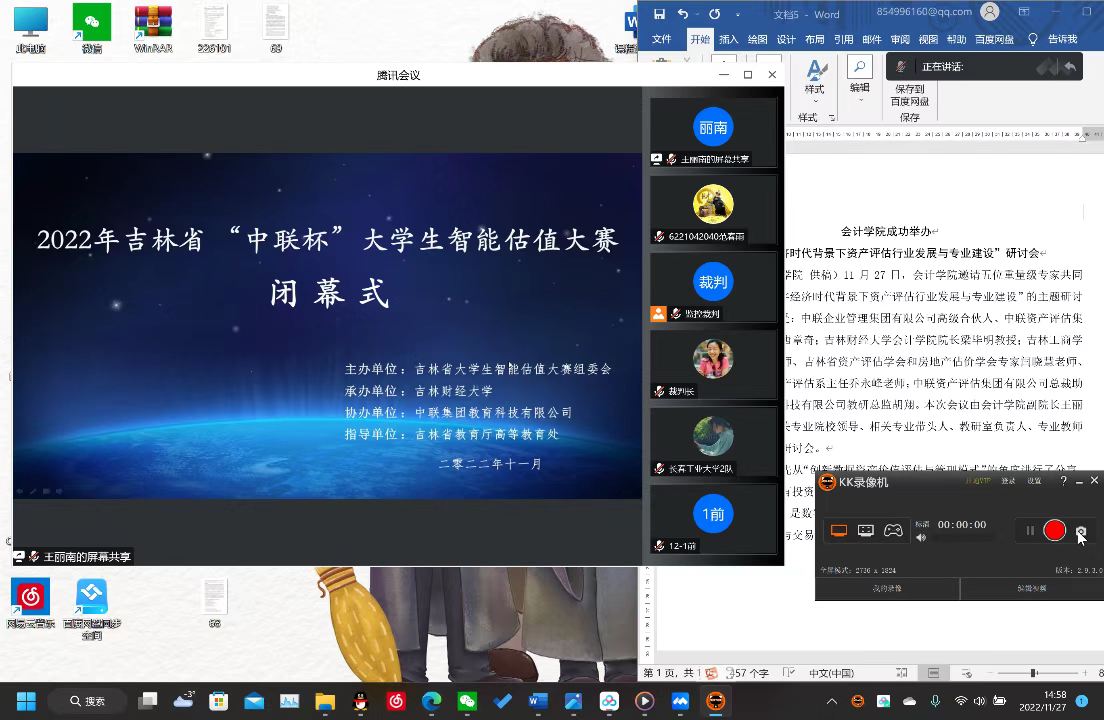Click the pause button in KK recorder

coord(1030,531)
